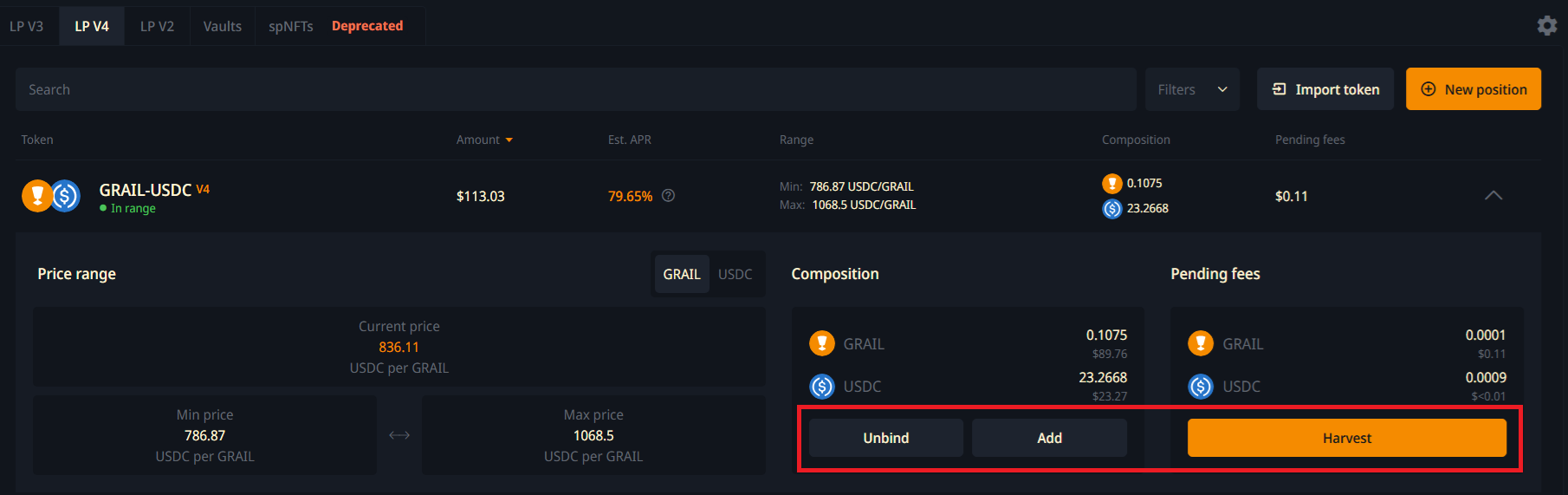Screen dimensions: 1568x495
Task: Click the GRAIL icon in Composition panel
Action: (822, 343)
